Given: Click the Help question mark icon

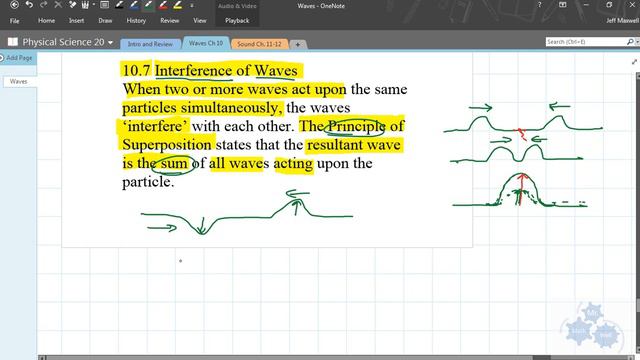Looking at the screenshot, I should click(x=539, y=5).
